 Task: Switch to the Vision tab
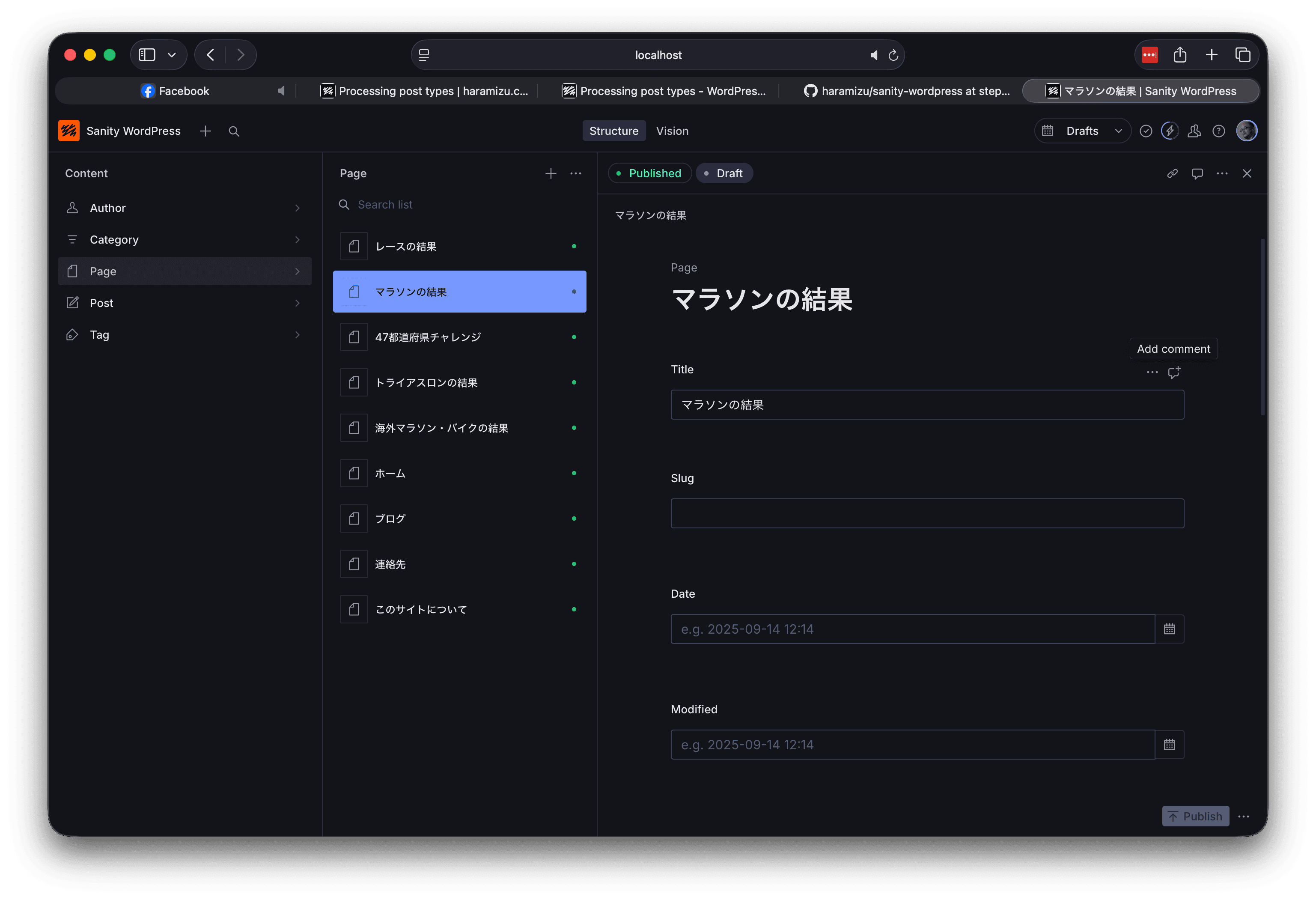672,131
